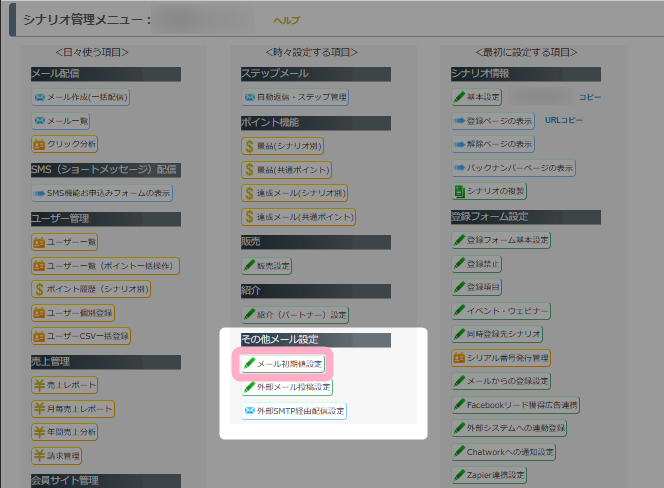Click the user icon for ユーザー一覧(ポイント一括操作)

point(39,266)
